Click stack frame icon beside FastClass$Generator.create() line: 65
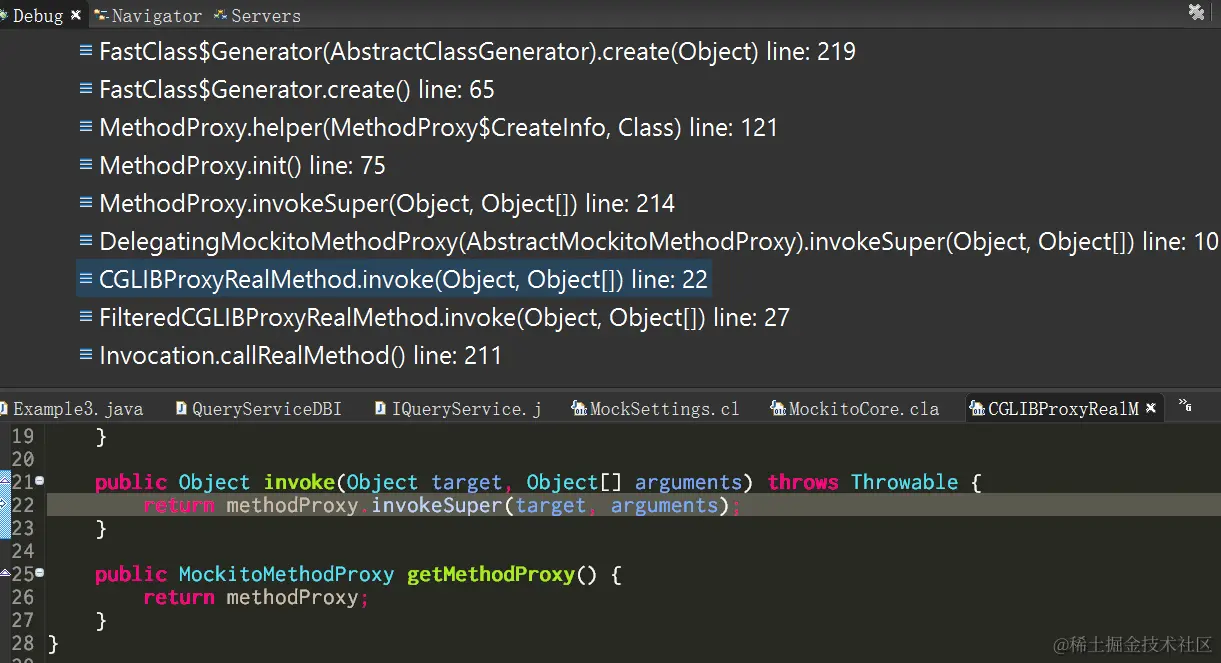1221x663 pixels. 86,90
